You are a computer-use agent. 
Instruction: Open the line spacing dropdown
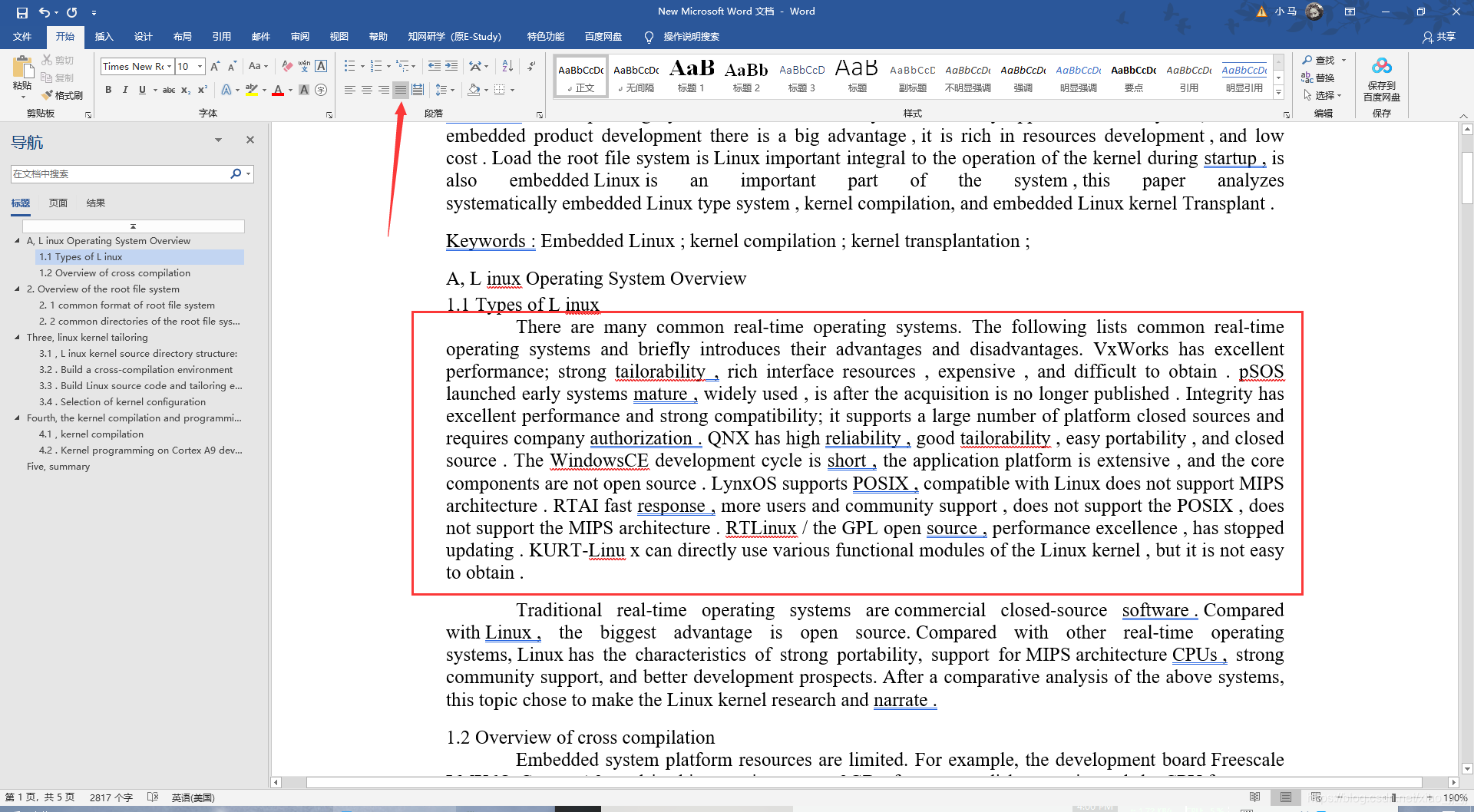coord(445,90)
